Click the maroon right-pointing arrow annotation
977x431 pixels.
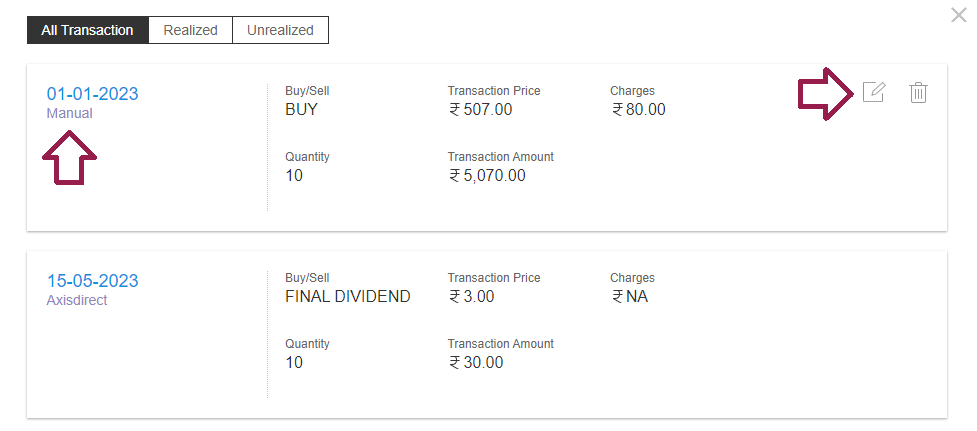pos(826,93)
